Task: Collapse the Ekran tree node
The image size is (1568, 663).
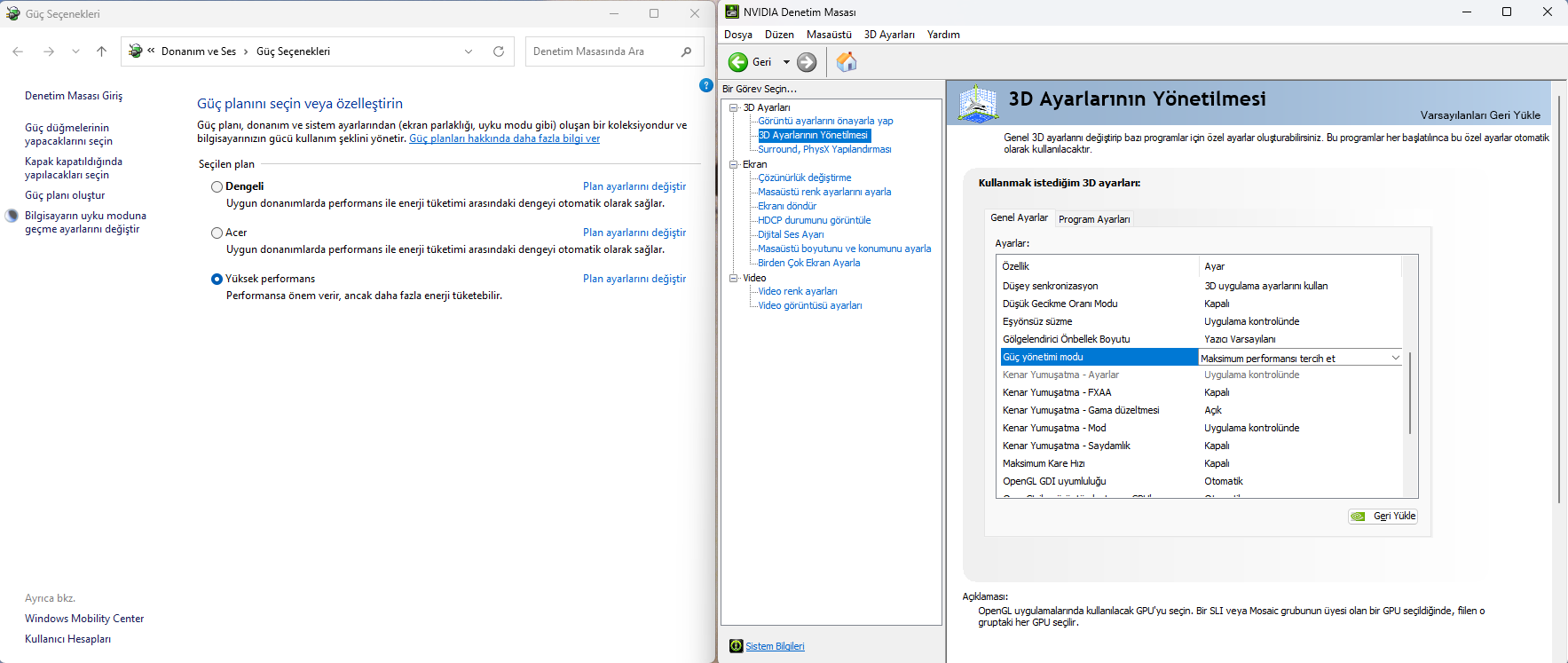Action: [734, 164]
